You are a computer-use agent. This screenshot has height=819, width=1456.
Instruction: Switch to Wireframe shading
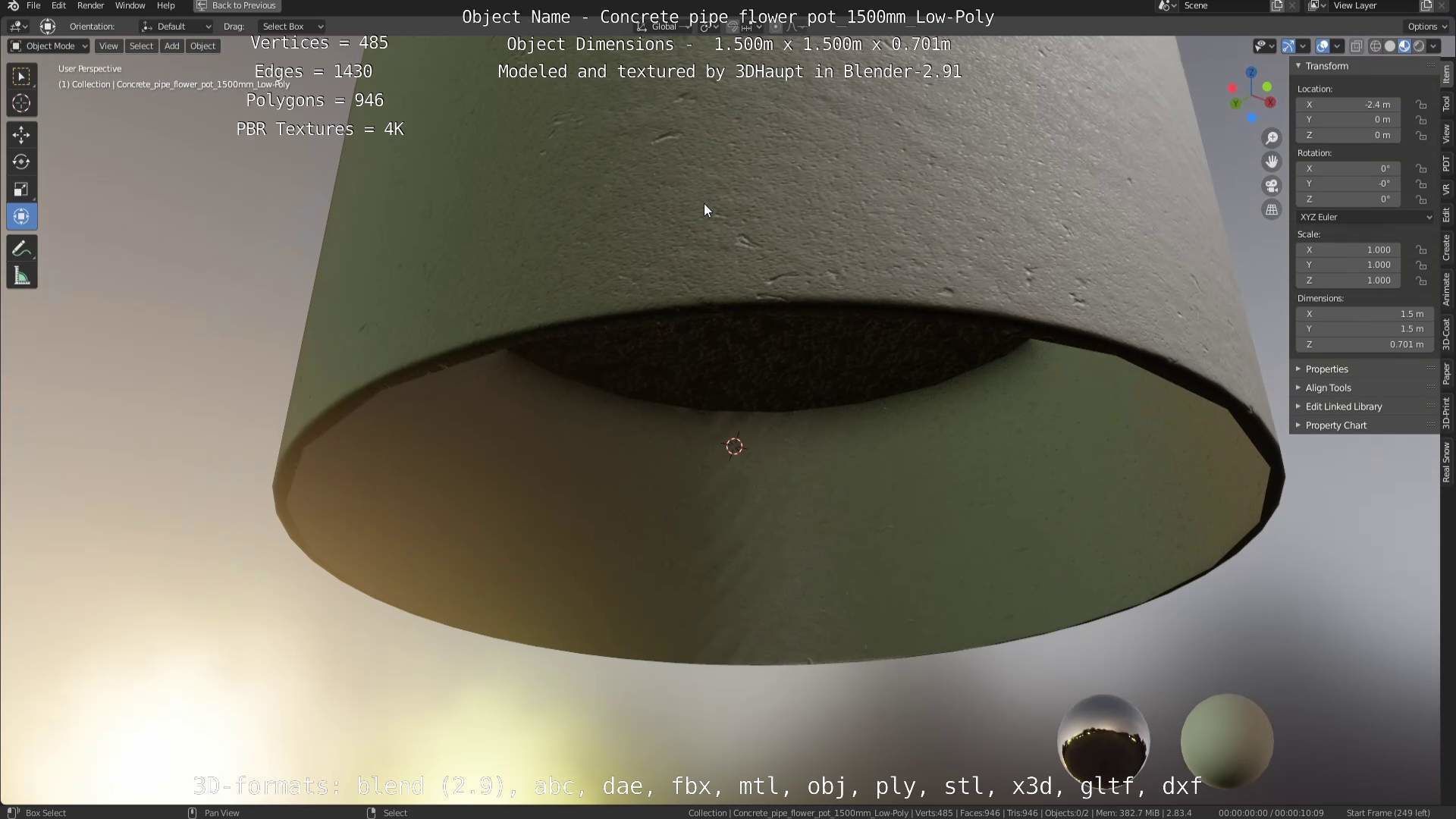1376,46
